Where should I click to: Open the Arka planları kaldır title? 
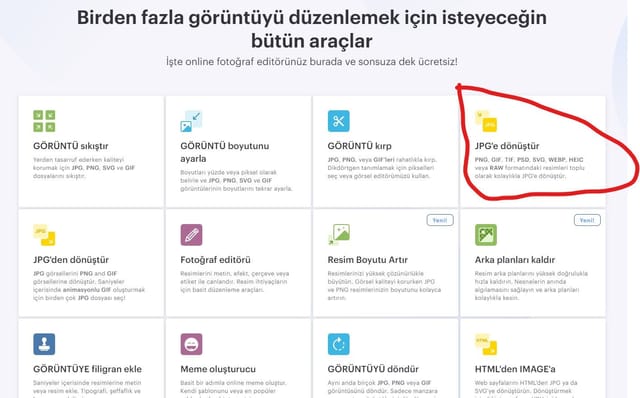(515, 260)
